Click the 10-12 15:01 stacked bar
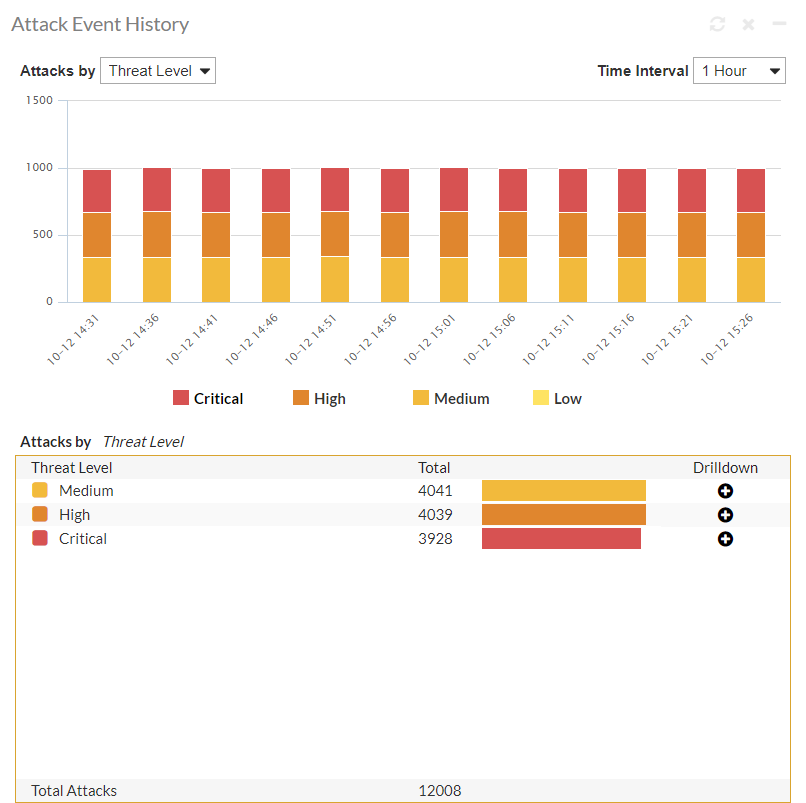 point(454,235)
